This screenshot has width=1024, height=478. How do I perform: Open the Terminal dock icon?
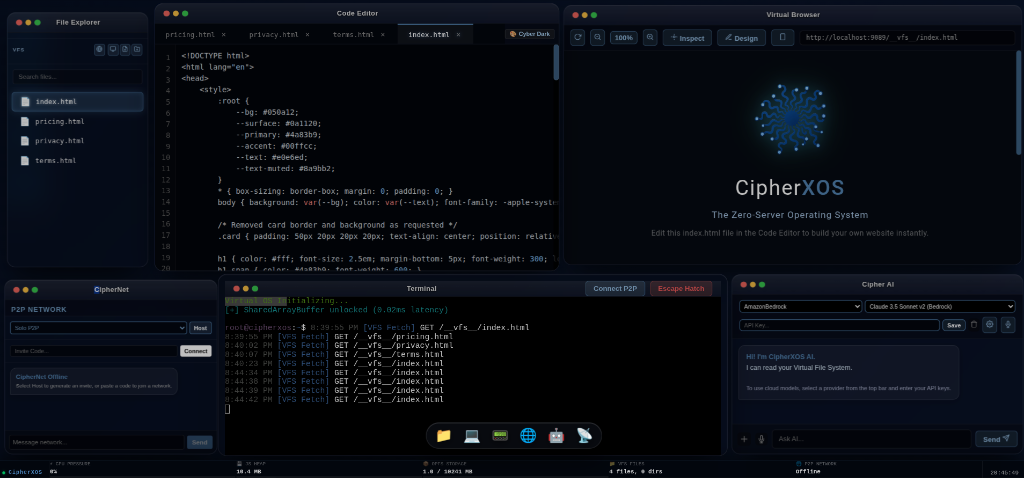pyautogui.click(x=500, y=436)
